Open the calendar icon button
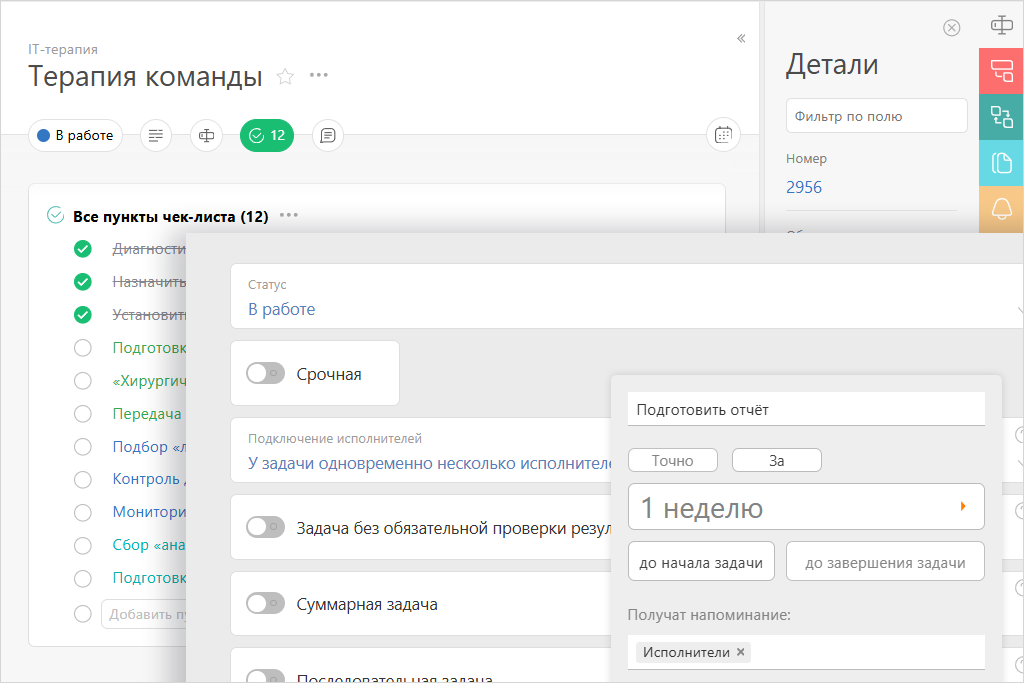 coord(723,135)
